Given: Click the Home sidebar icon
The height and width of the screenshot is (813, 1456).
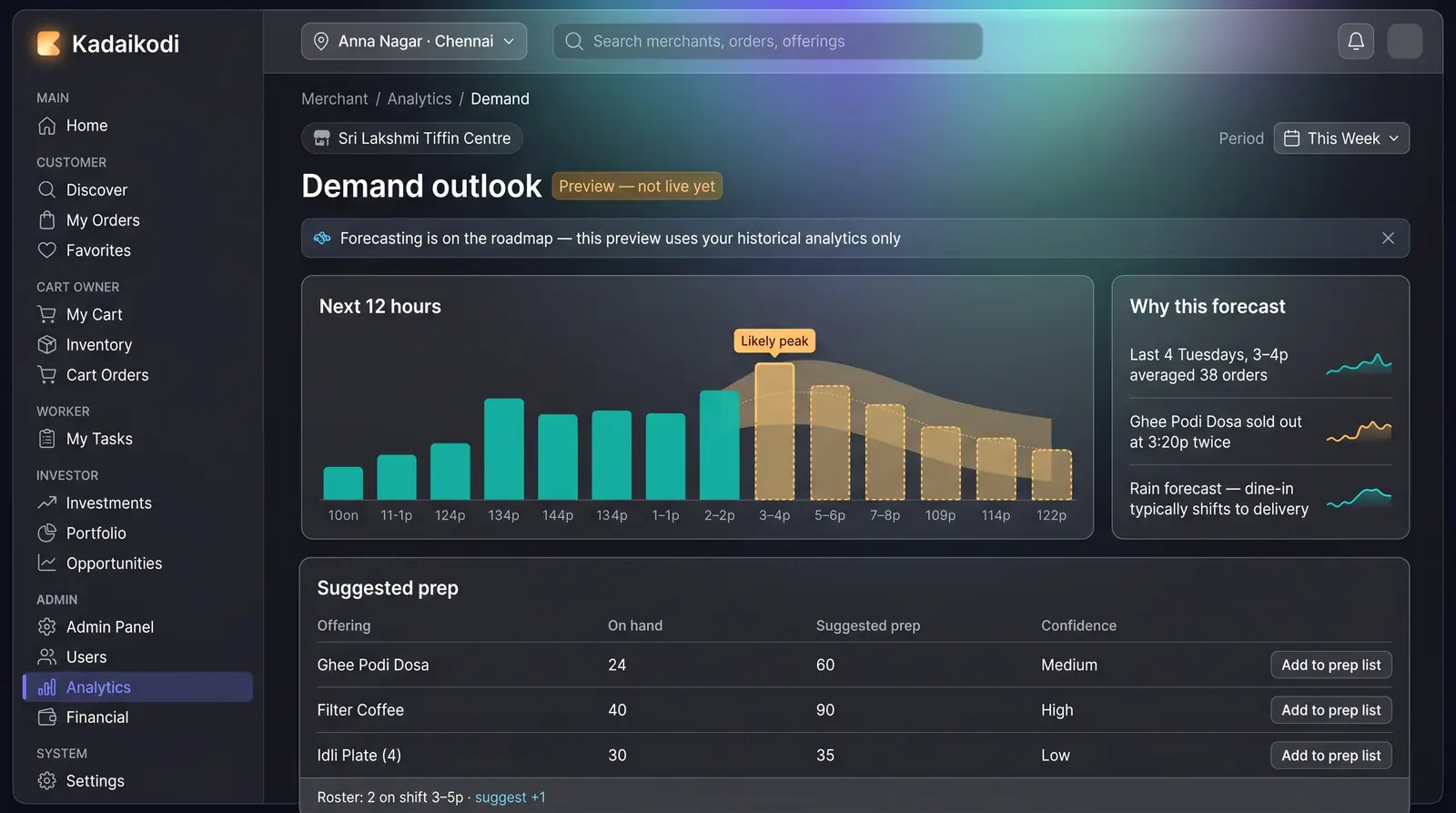Looking at the screenshot, I should 47,126.
